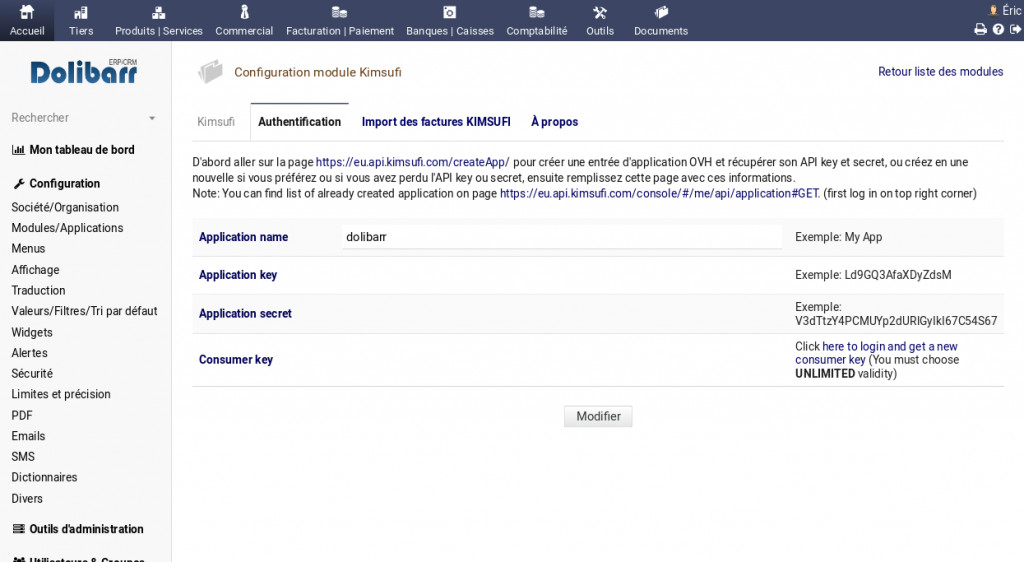Open Banques | Caisses icon
This screenshot has height=562, width=1024.
click(x=449, y=13)
